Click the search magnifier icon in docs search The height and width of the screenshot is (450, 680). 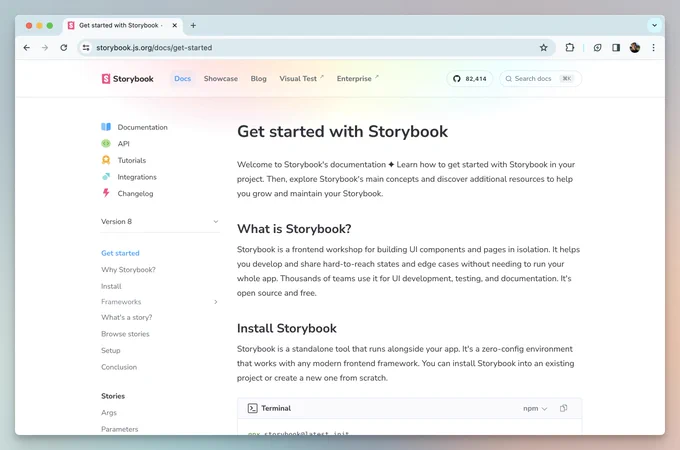509,78
